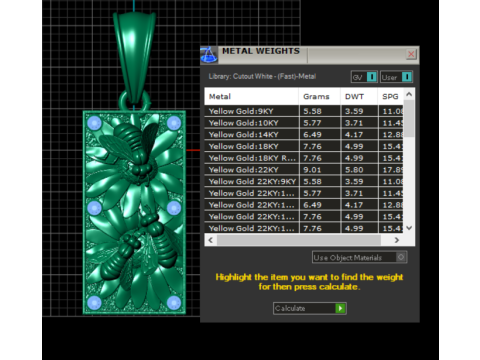
Task: Click the Grams column header
Action: click(x=319, y=97)
